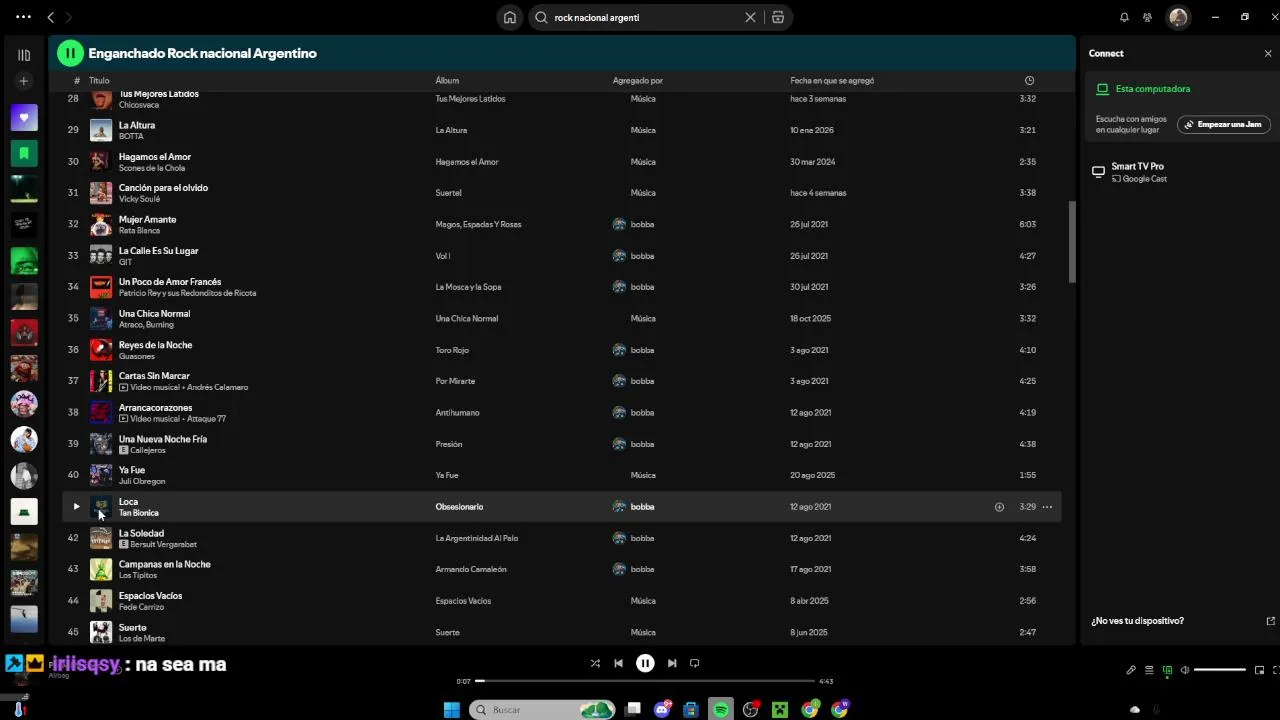1280x720 pixels.
Task: Expand Your Library sidebar icon
Action: pos(24,55)
